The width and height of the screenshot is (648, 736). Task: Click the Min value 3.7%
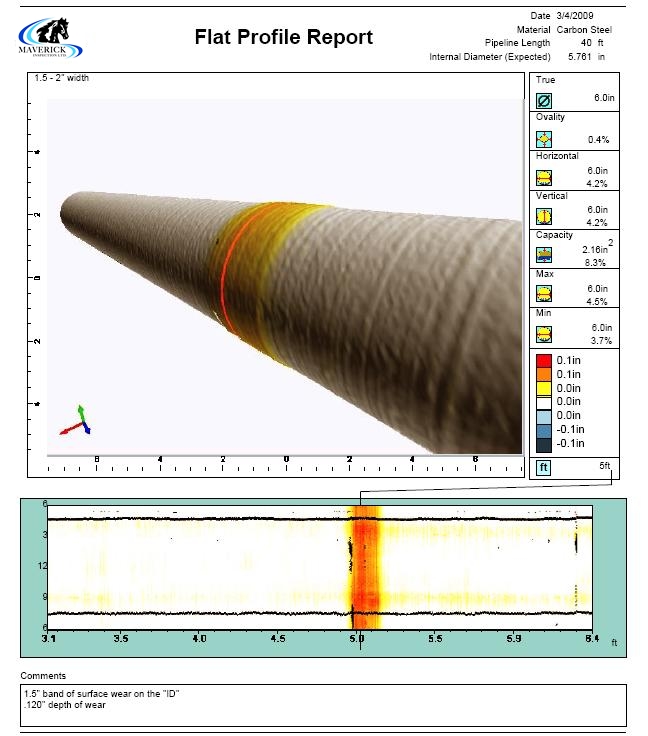601,340
